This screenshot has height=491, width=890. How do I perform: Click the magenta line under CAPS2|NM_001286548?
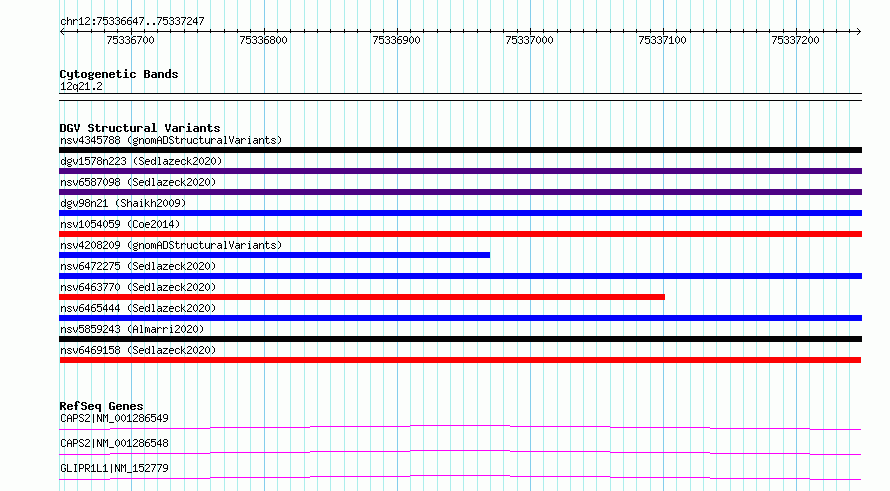click(x=460, y=452)
